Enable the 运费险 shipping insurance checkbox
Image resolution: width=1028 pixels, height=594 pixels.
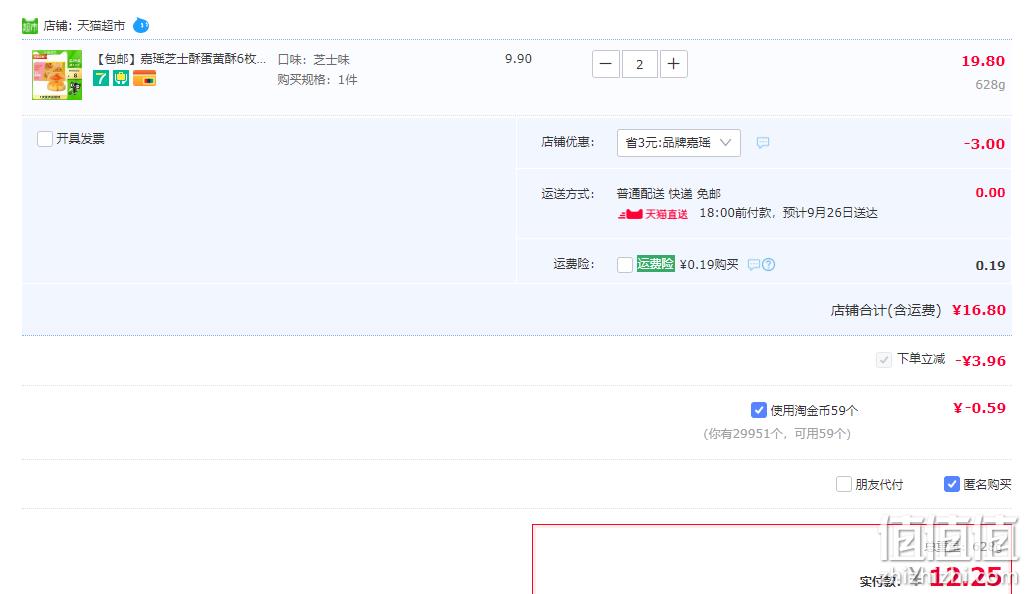point(625,264)
